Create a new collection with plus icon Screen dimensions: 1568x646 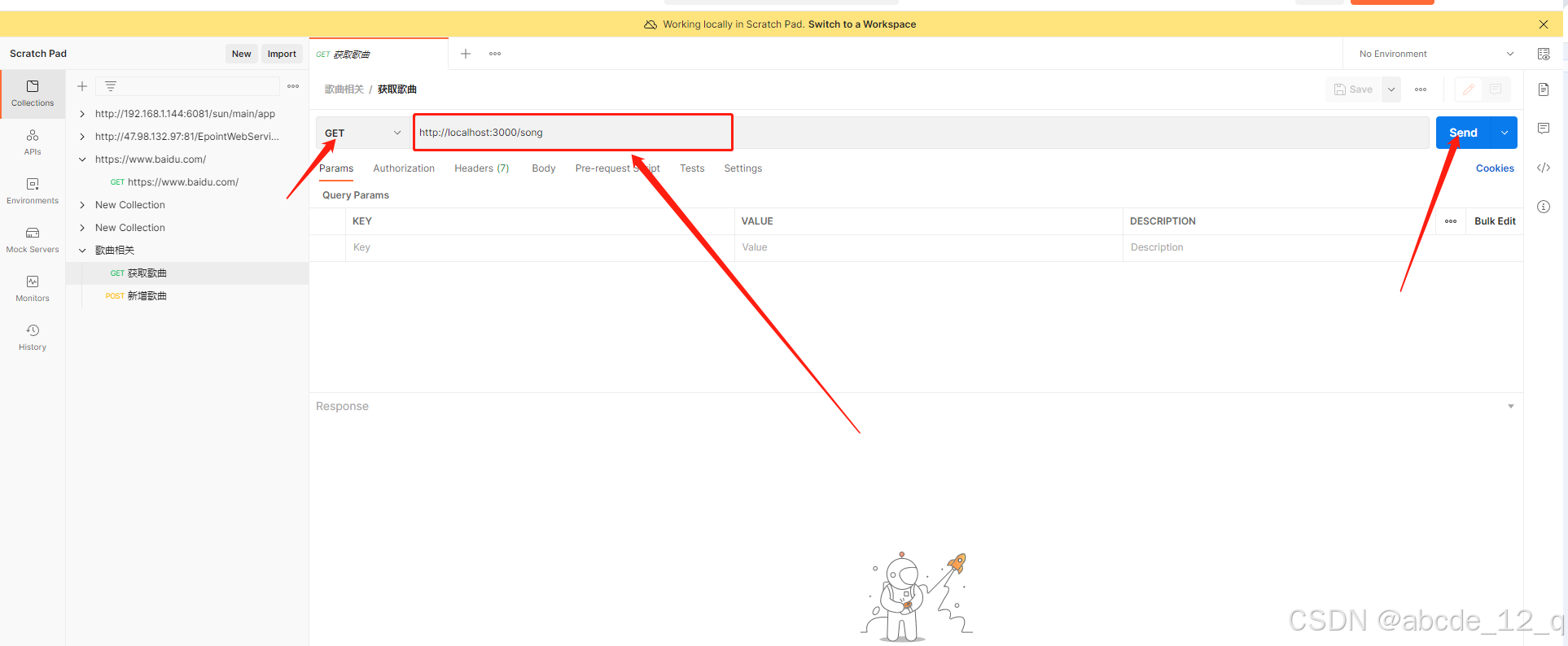pyautogui.click(x=82, y=86)
